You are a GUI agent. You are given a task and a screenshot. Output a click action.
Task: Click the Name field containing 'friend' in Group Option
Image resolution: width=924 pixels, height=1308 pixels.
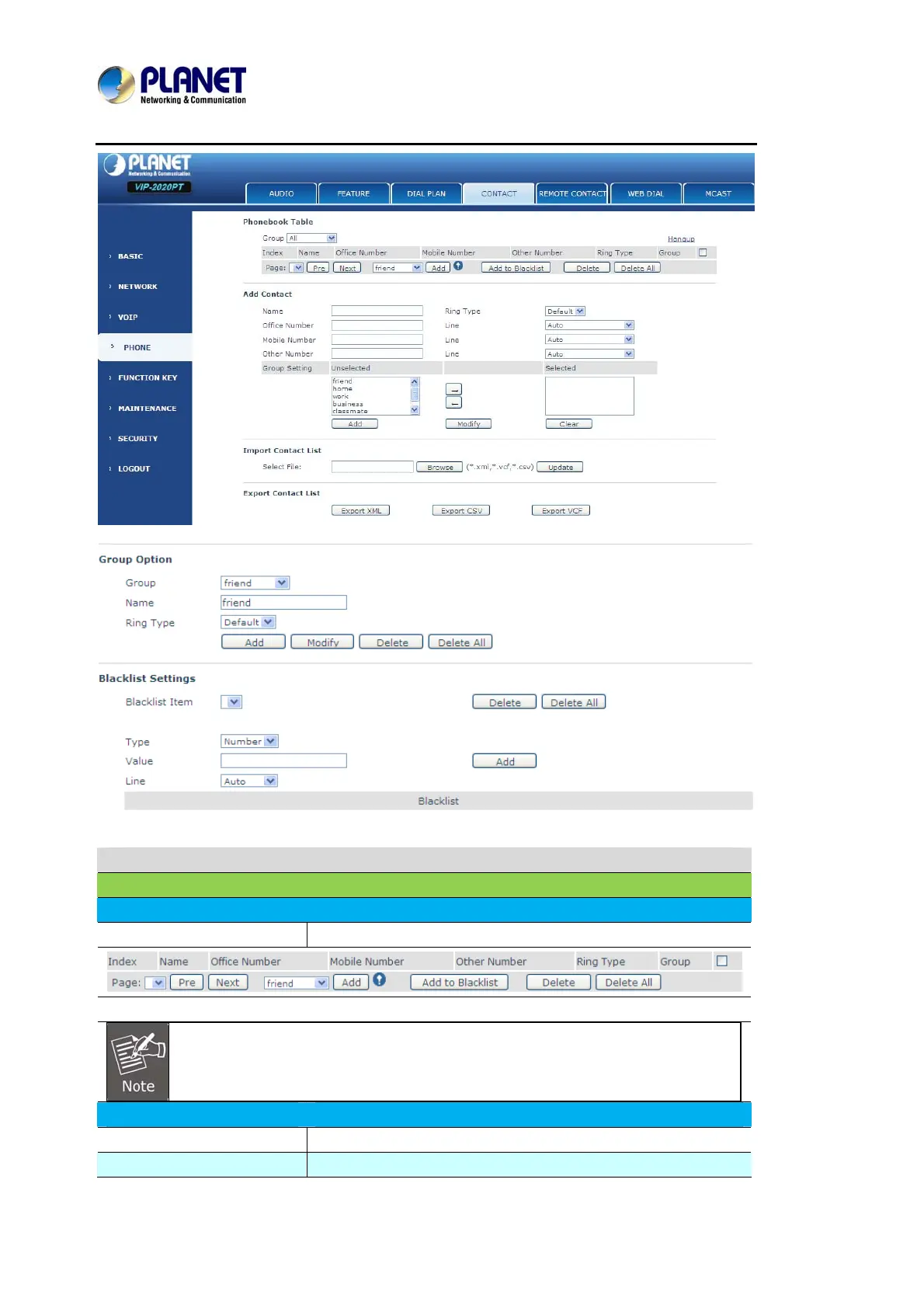coord(283,603)
